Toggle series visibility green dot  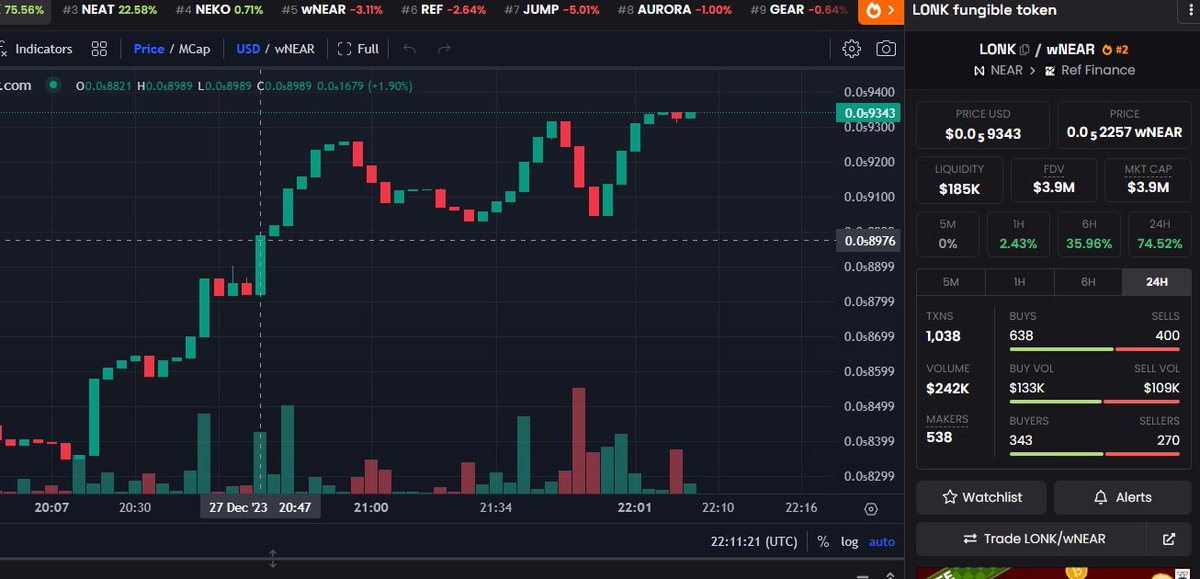(x=54, y=85)
